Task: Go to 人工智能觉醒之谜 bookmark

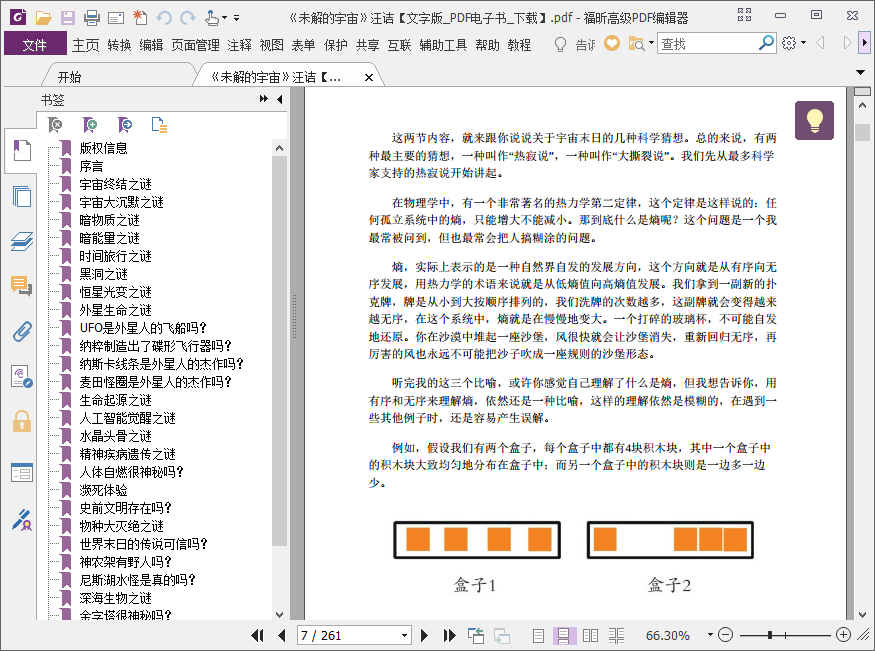Action: [x=127, y=418]
